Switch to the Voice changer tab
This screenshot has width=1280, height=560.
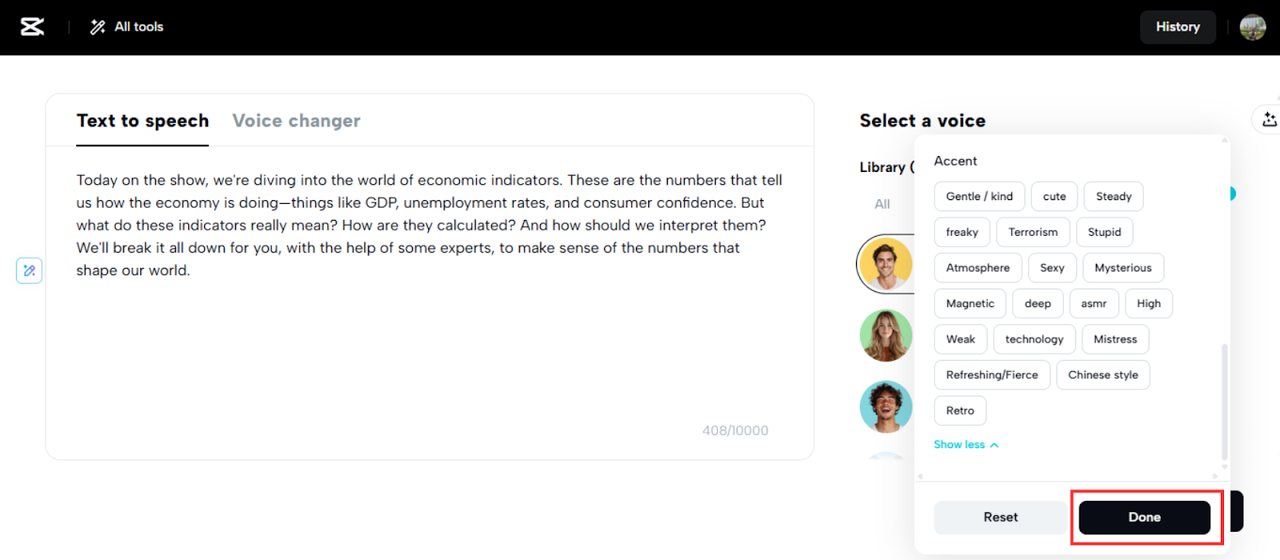[296, 121]
